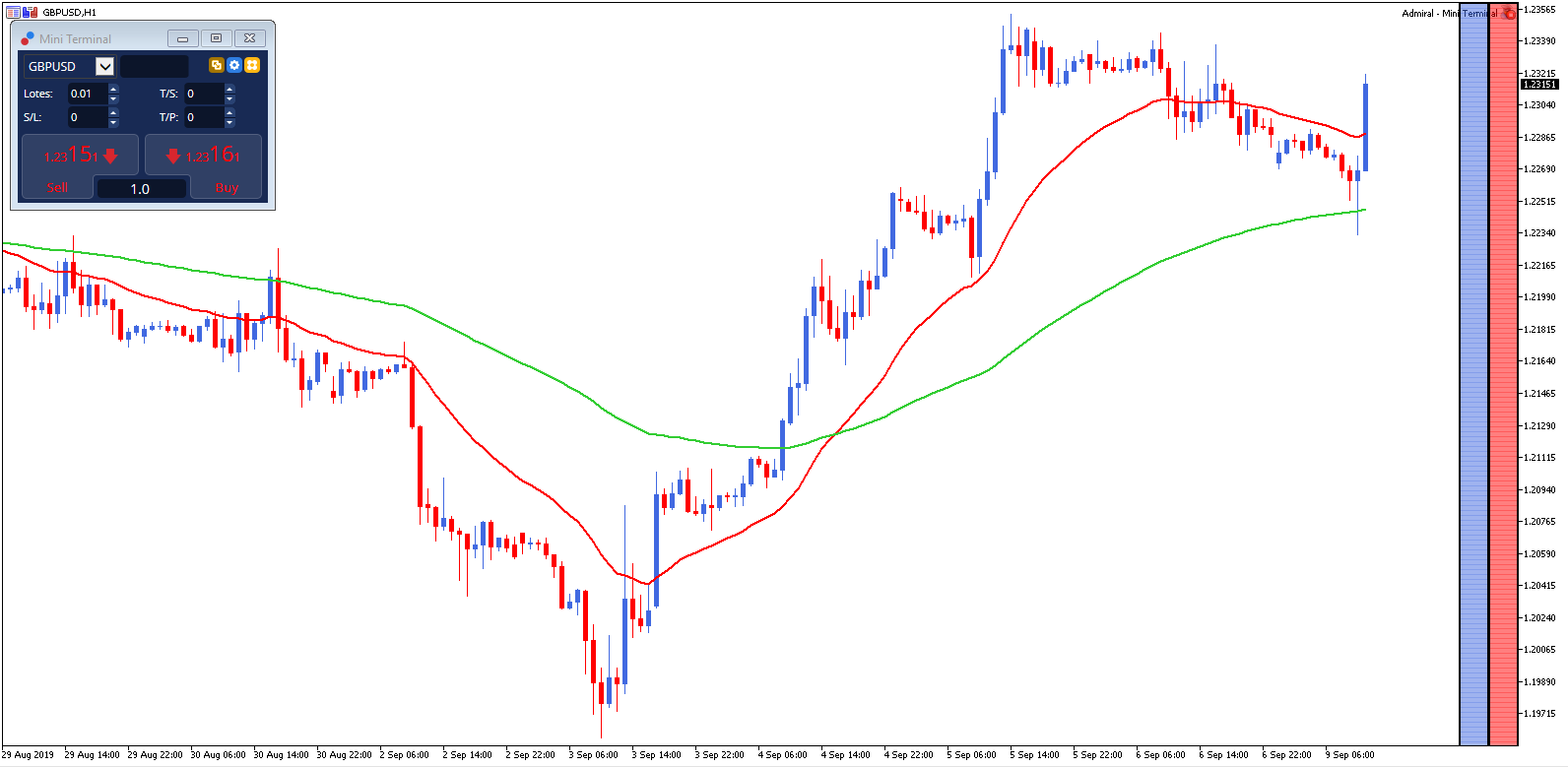Click the spread value 1.0 between Sell and Buy

coord(140,188)
